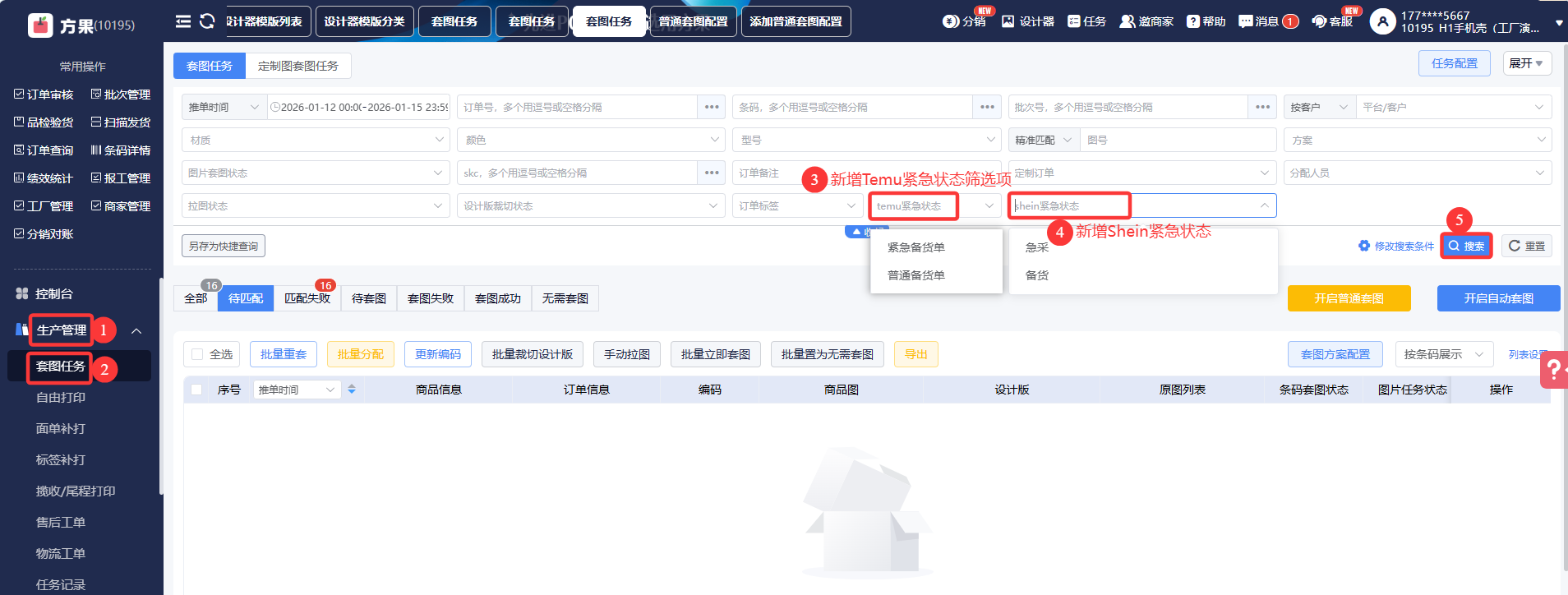Open 批次管理 quick action
1568x595 pixels.
point(120,95)
